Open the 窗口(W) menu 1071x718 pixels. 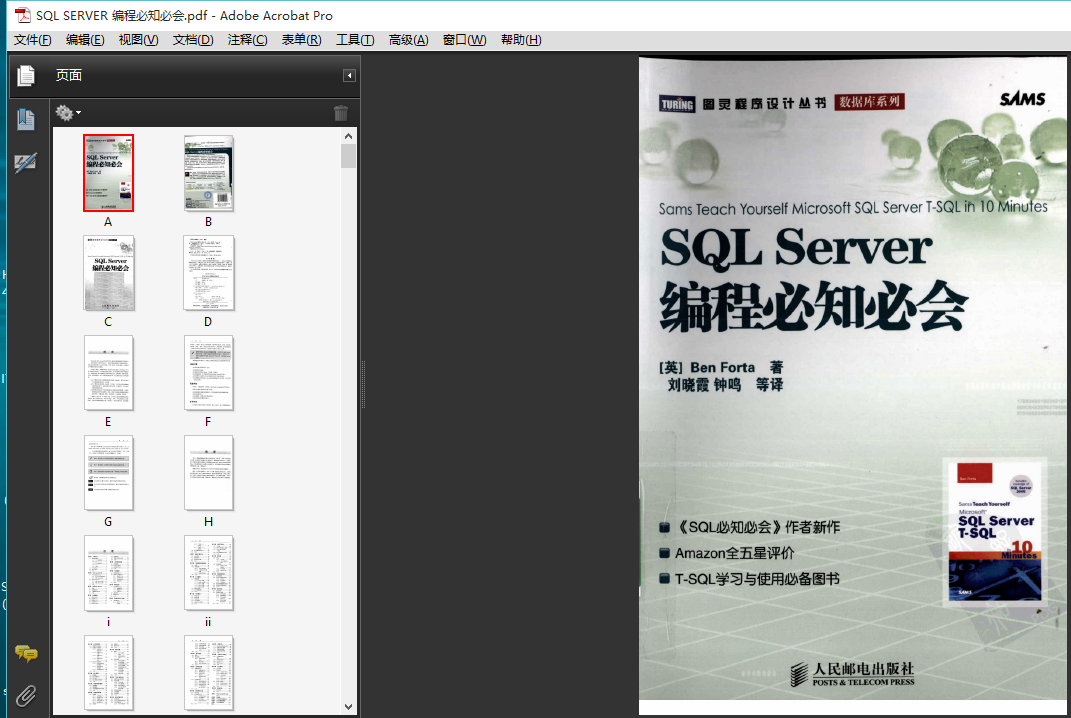(x=464, y=40)
